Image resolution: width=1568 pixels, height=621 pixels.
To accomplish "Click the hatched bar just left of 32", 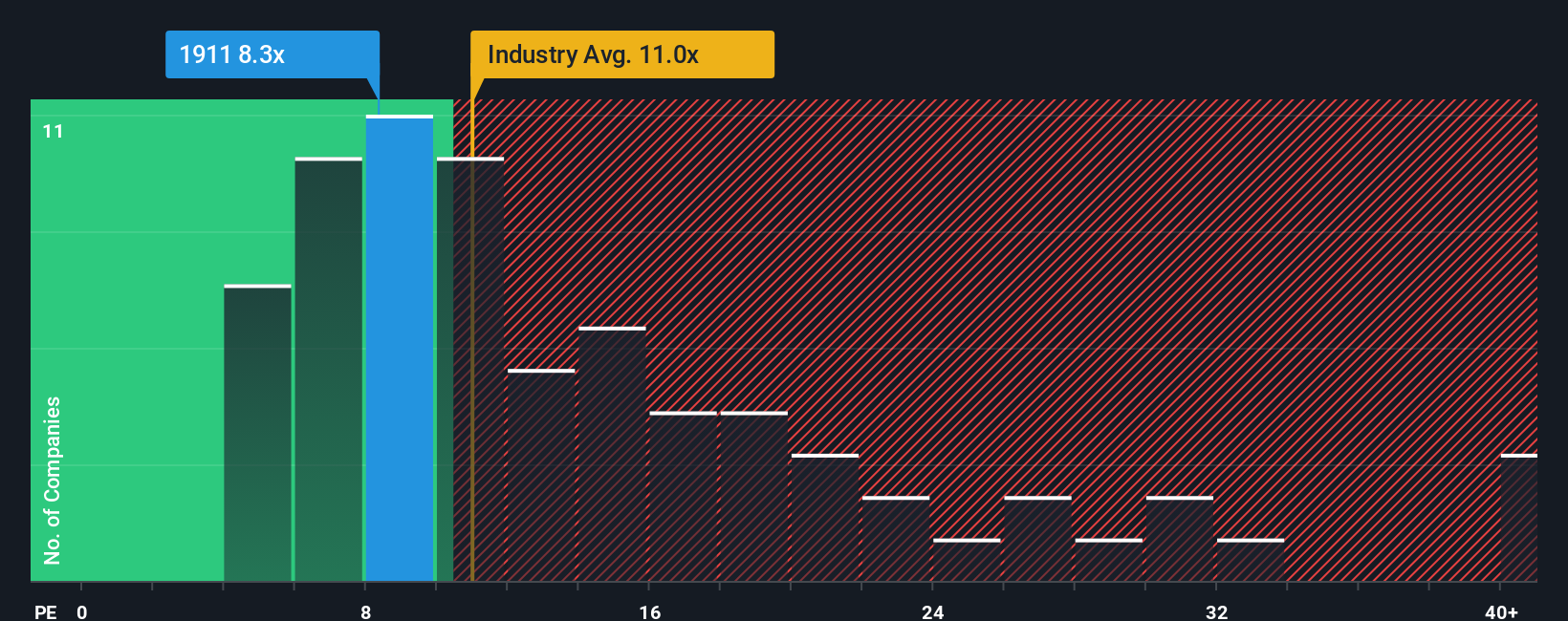I will (1180, 539).
